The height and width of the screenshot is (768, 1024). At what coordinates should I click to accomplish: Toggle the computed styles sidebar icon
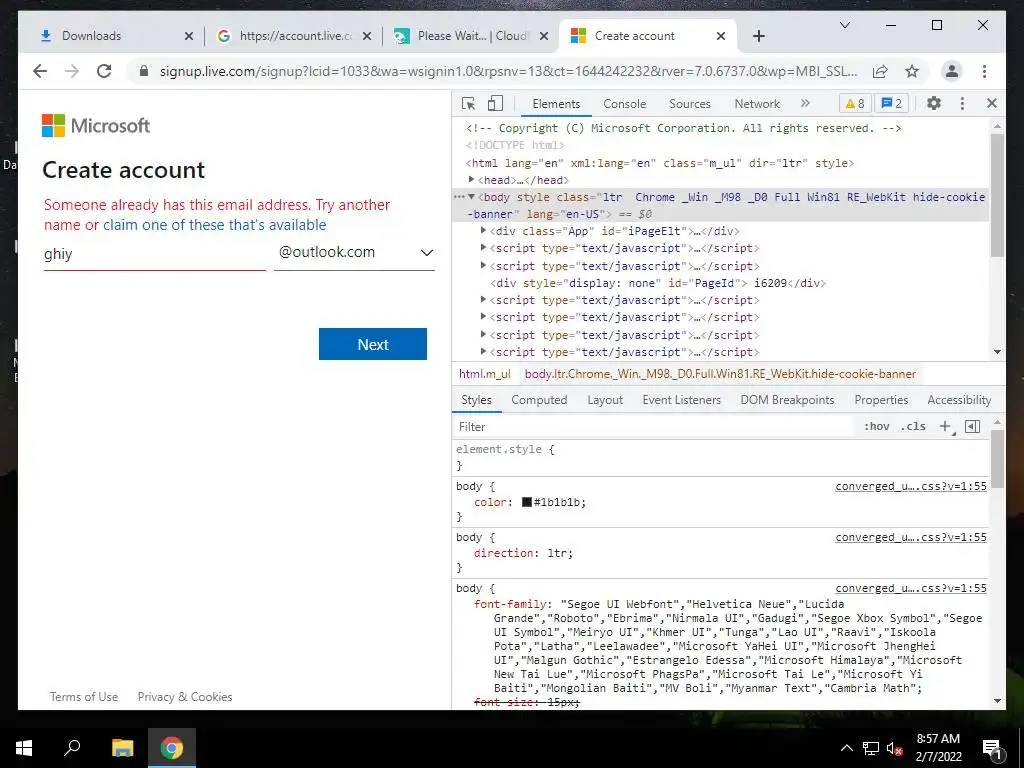pyautogui.click(x=972, y=426)
